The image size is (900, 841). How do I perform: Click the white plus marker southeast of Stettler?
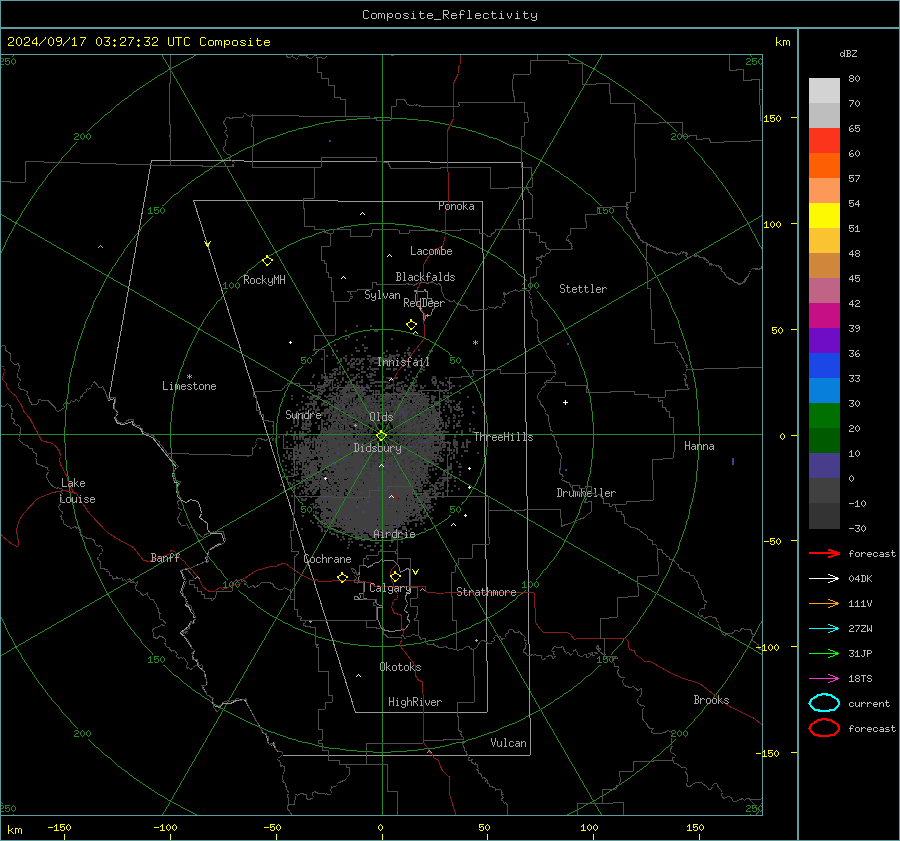point(565,402)
